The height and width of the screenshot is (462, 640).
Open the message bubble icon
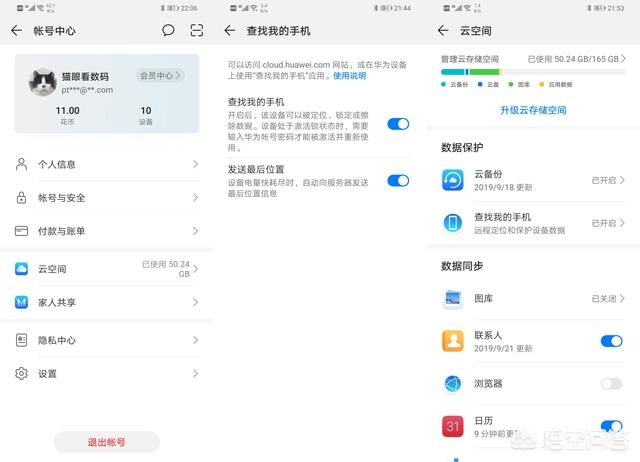(168, 31)
